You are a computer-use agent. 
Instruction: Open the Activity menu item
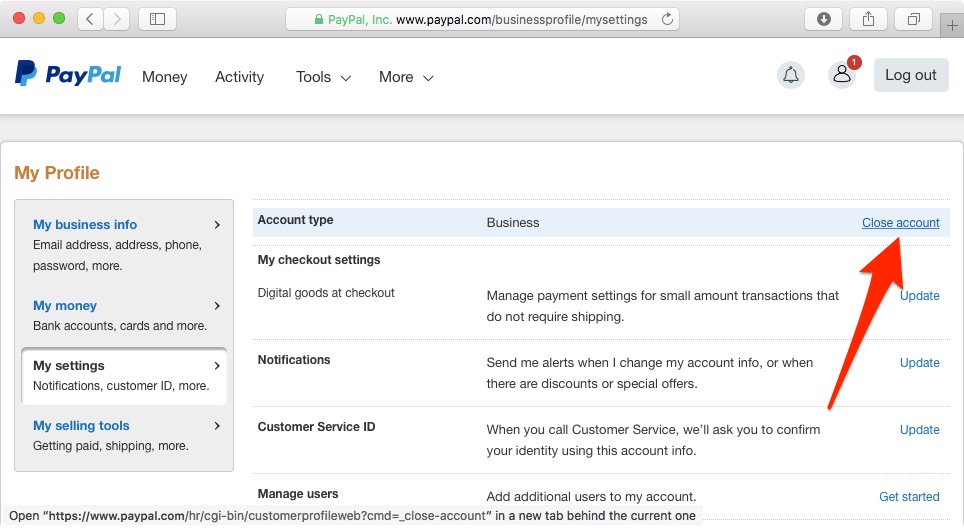(239, 77)
